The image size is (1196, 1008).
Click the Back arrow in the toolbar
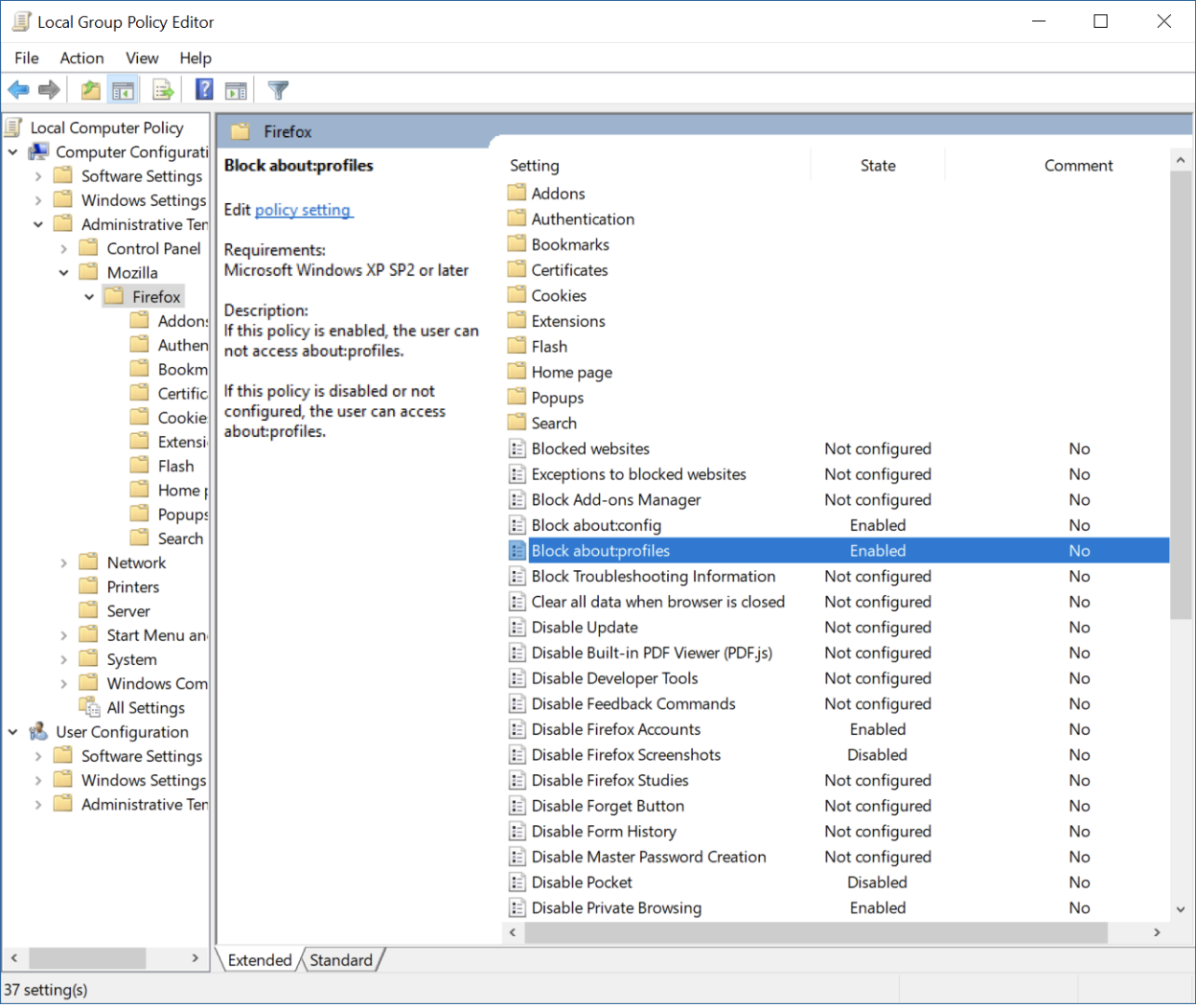(x=18, y=90)
